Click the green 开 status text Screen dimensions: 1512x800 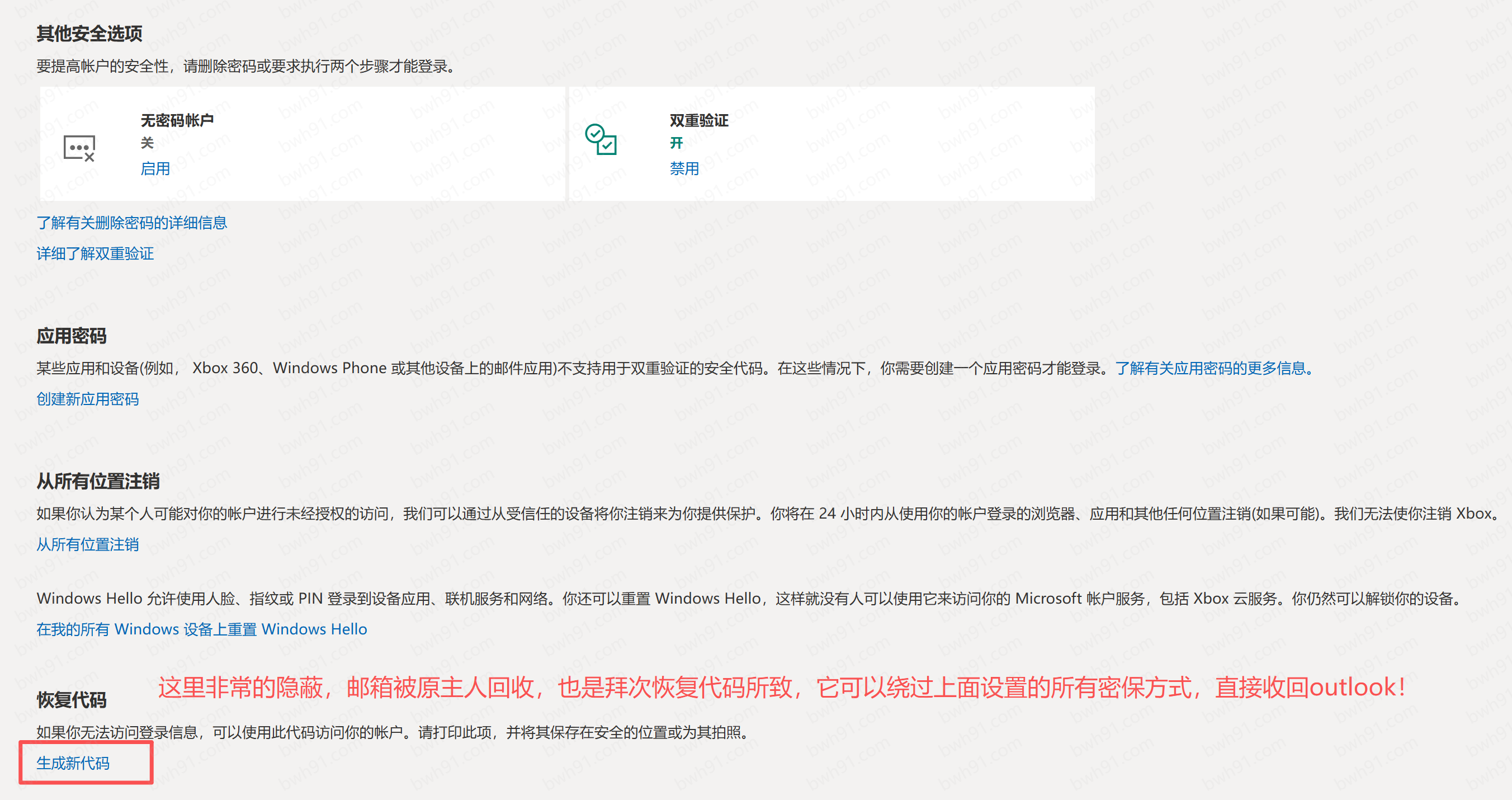[x=676, y=143]
